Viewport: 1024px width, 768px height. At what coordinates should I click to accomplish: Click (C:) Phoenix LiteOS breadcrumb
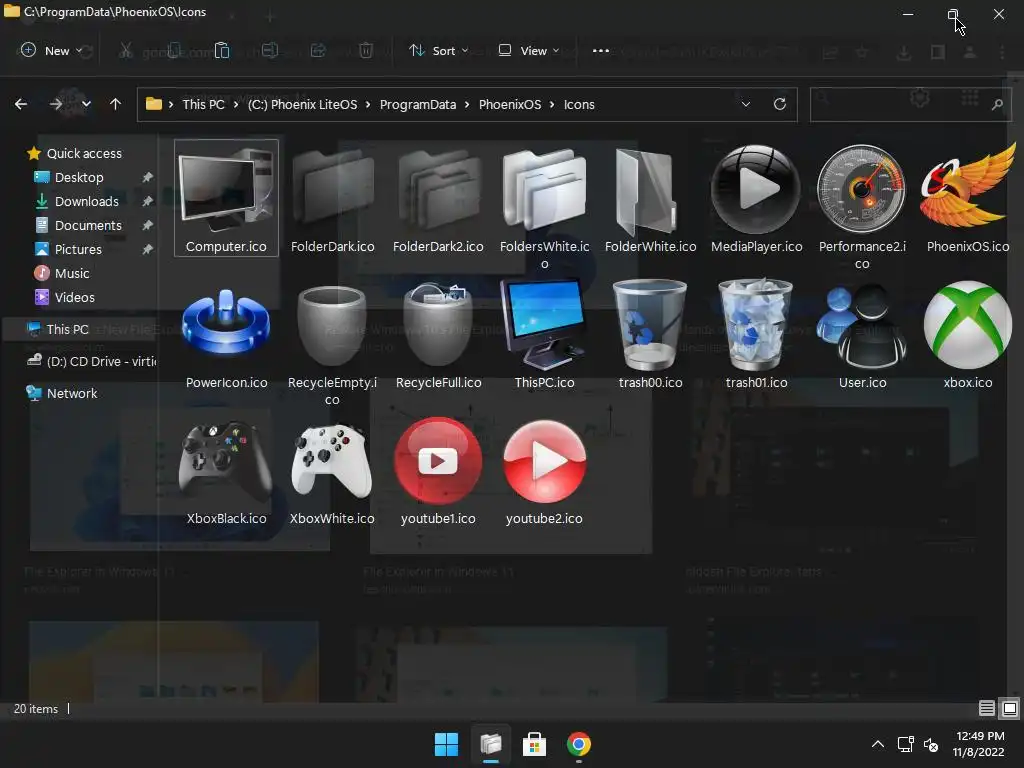pyautogui.click(x=302, y=104)
